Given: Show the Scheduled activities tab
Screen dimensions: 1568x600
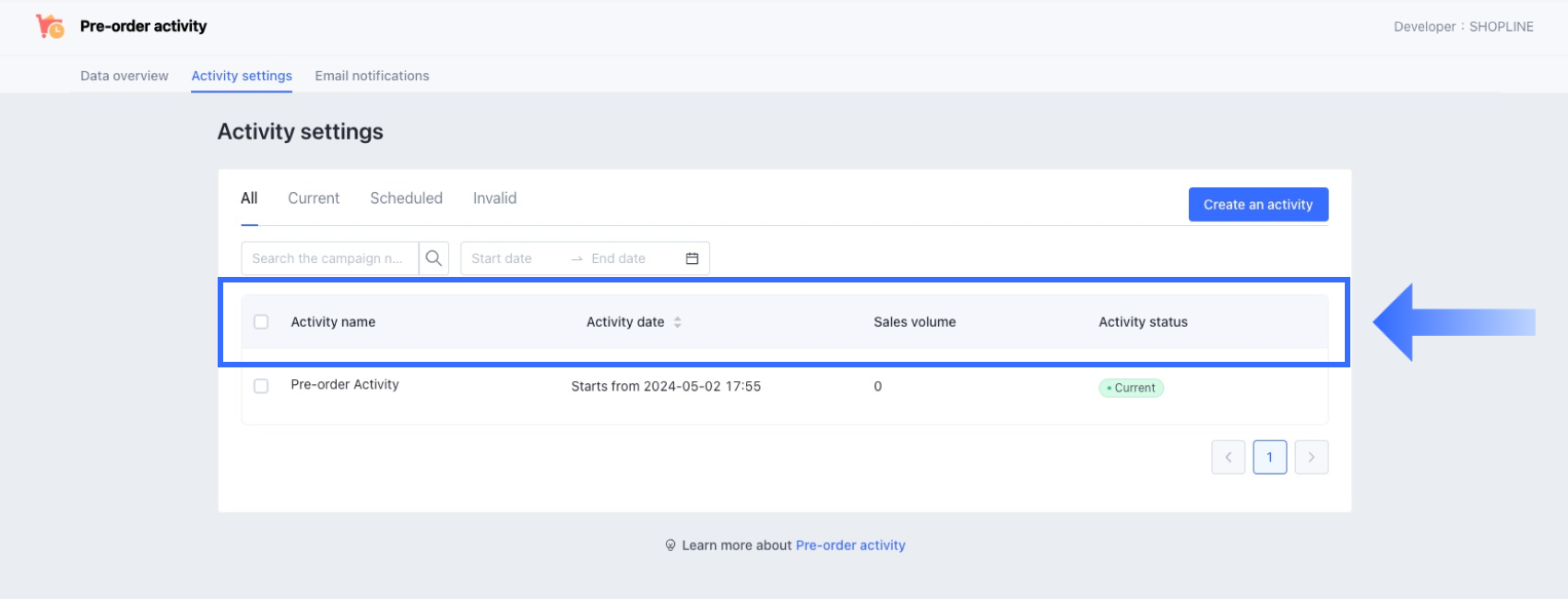Looking at the screenshot, I should pos(406,198).
